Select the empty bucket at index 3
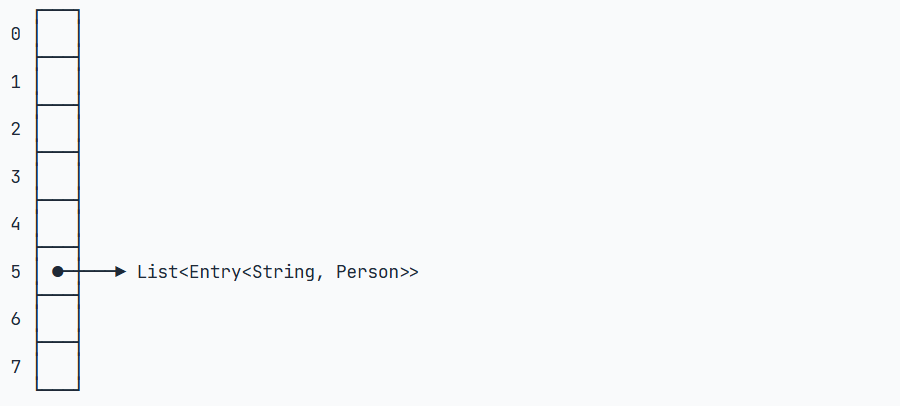 pyautogui.click(x=58, y=176)
